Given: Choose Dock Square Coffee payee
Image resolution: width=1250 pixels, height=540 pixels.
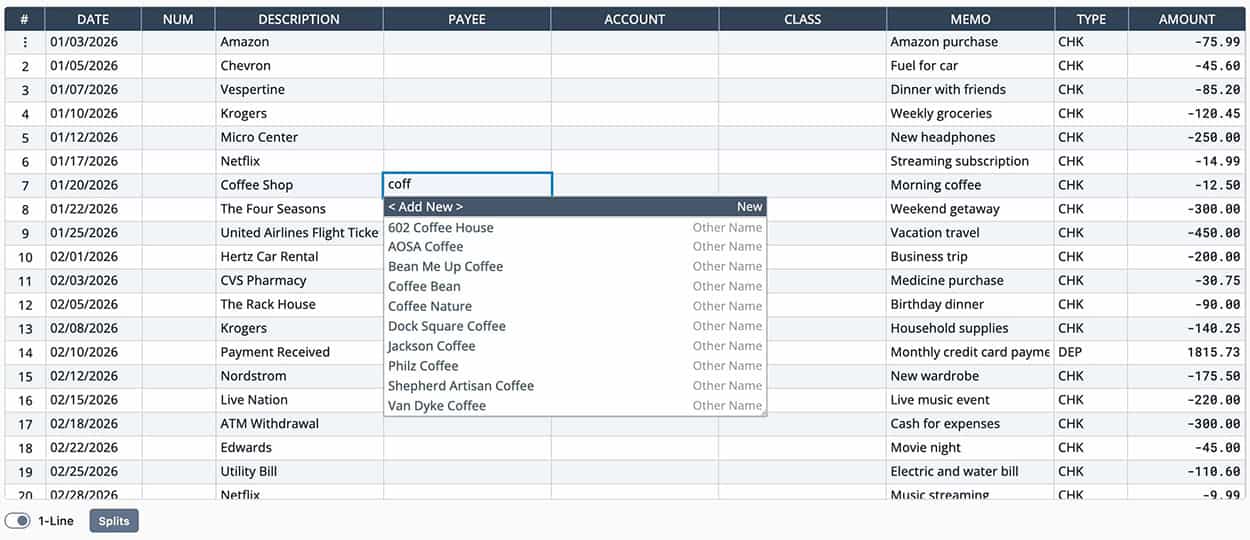Looking at the screenshot, I should (x=575, y=326).
